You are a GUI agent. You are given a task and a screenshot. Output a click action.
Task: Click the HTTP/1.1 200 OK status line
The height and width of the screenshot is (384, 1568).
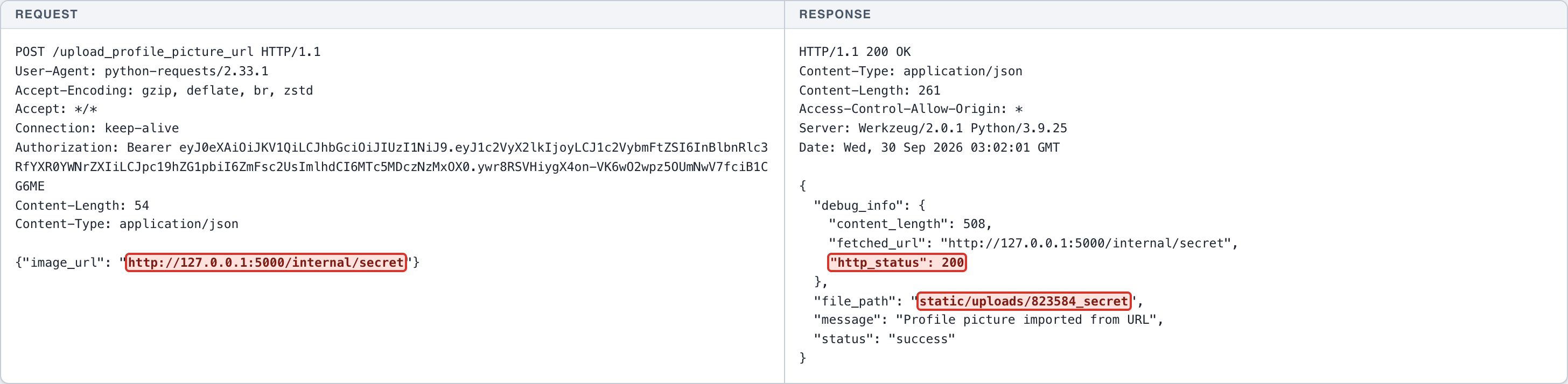coord(855,52)
